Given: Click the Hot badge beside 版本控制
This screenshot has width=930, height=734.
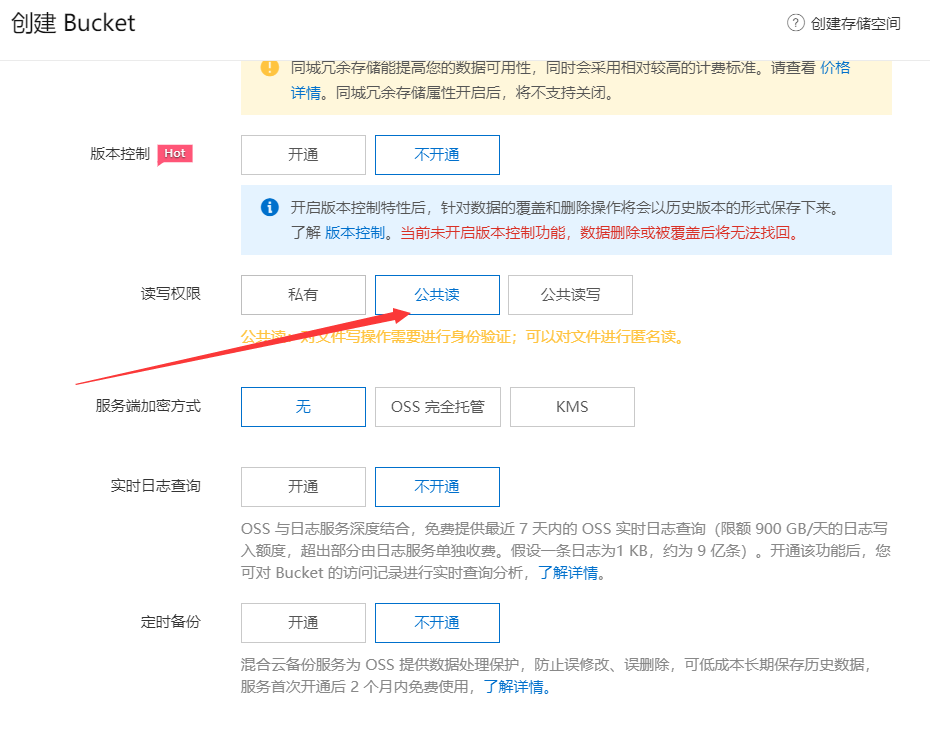Looking at the screenshot, I should [175, 154].
